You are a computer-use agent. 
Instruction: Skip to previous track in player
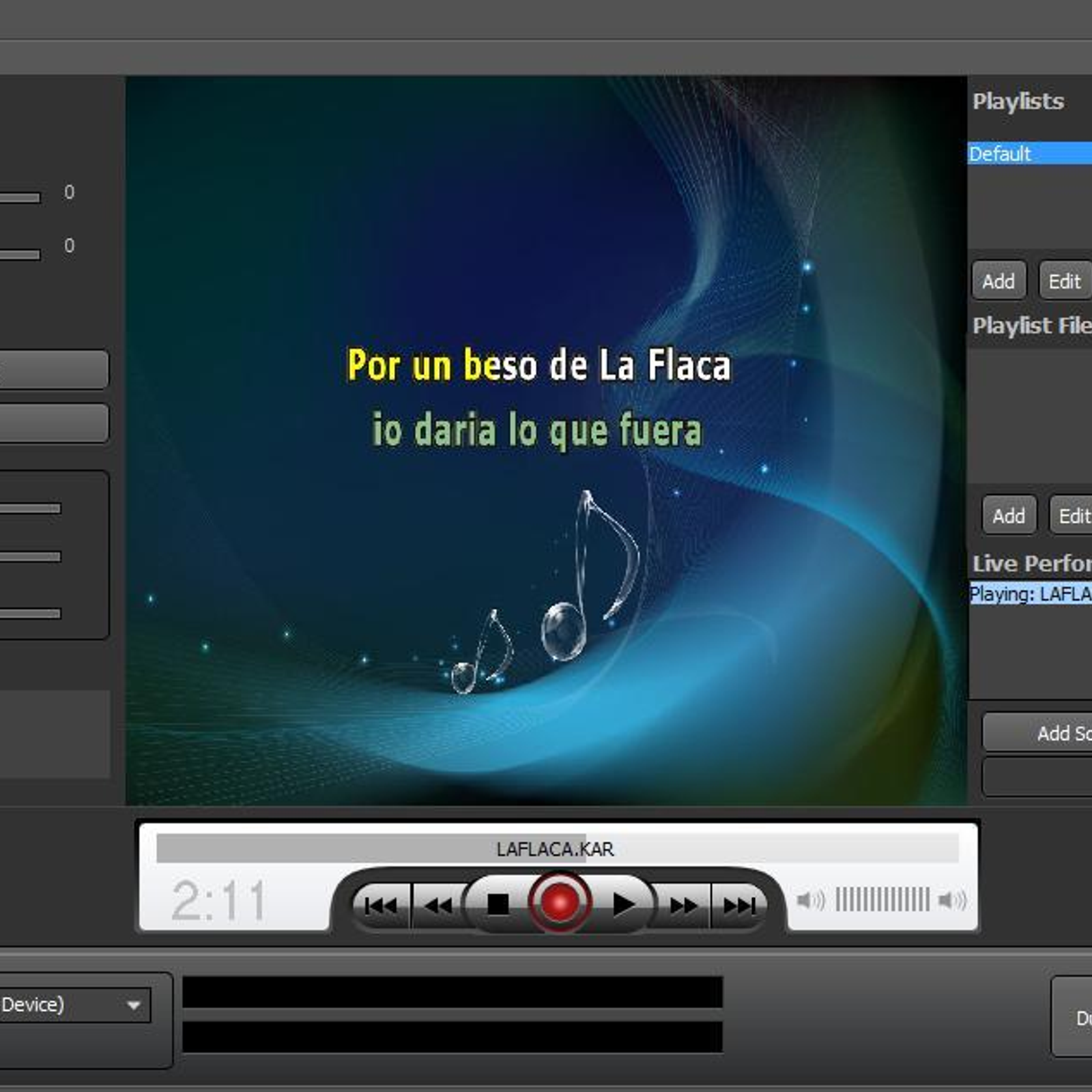tap(381, 906)
